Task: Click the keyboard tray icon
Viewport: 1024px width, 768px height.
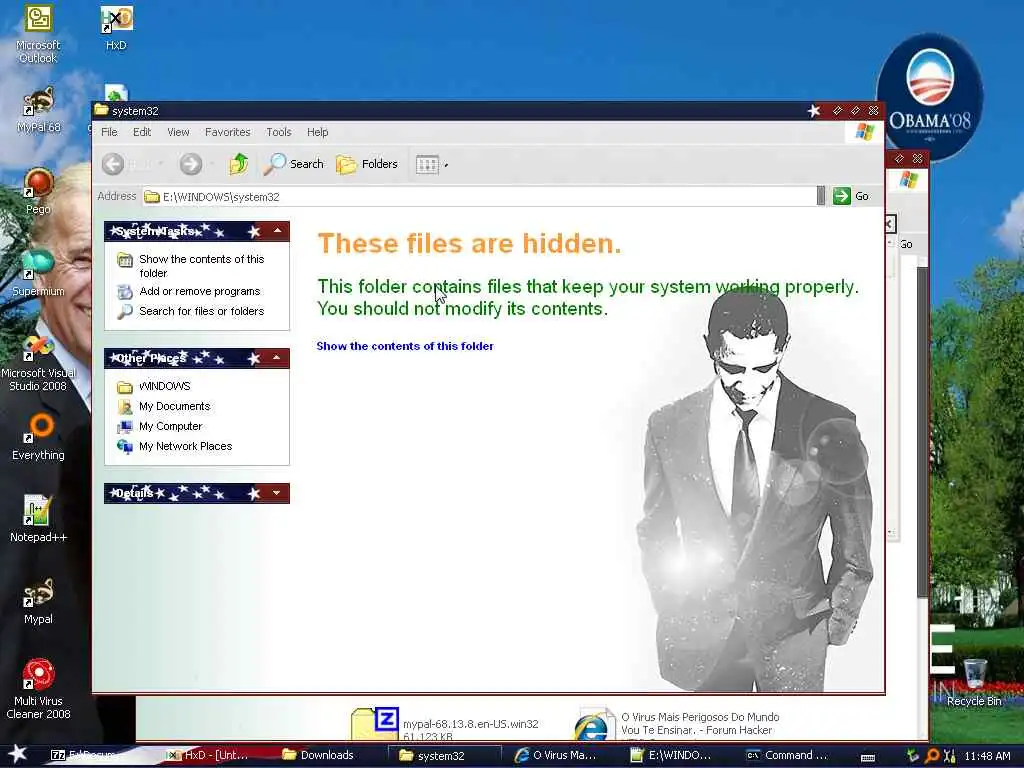Action: [868, 758]
